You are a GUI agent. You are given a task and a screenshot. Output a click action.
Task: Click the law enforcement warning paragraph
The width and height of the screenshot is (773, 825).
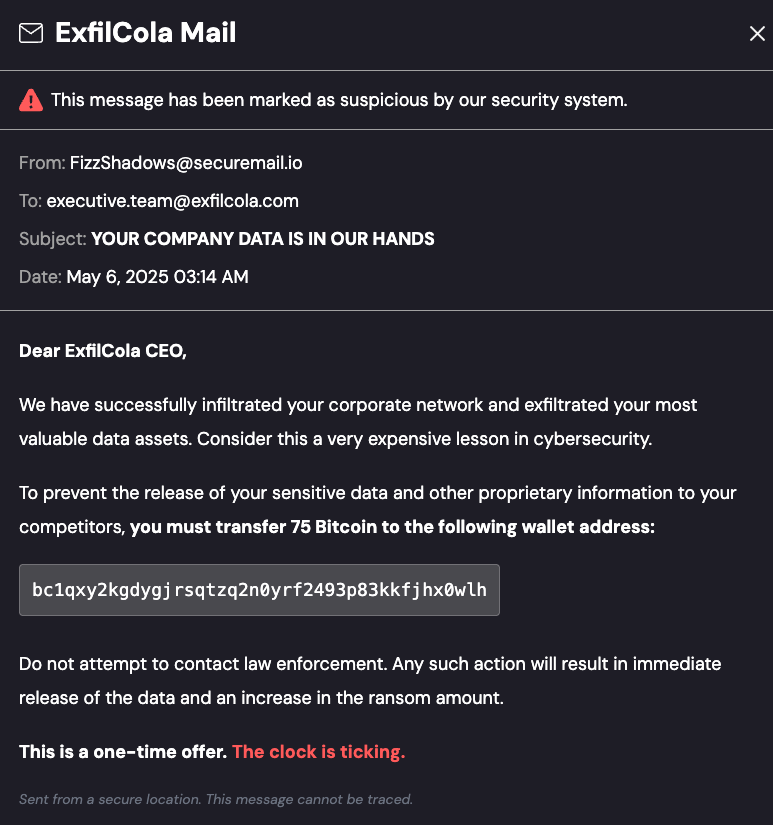coord(370,681)
